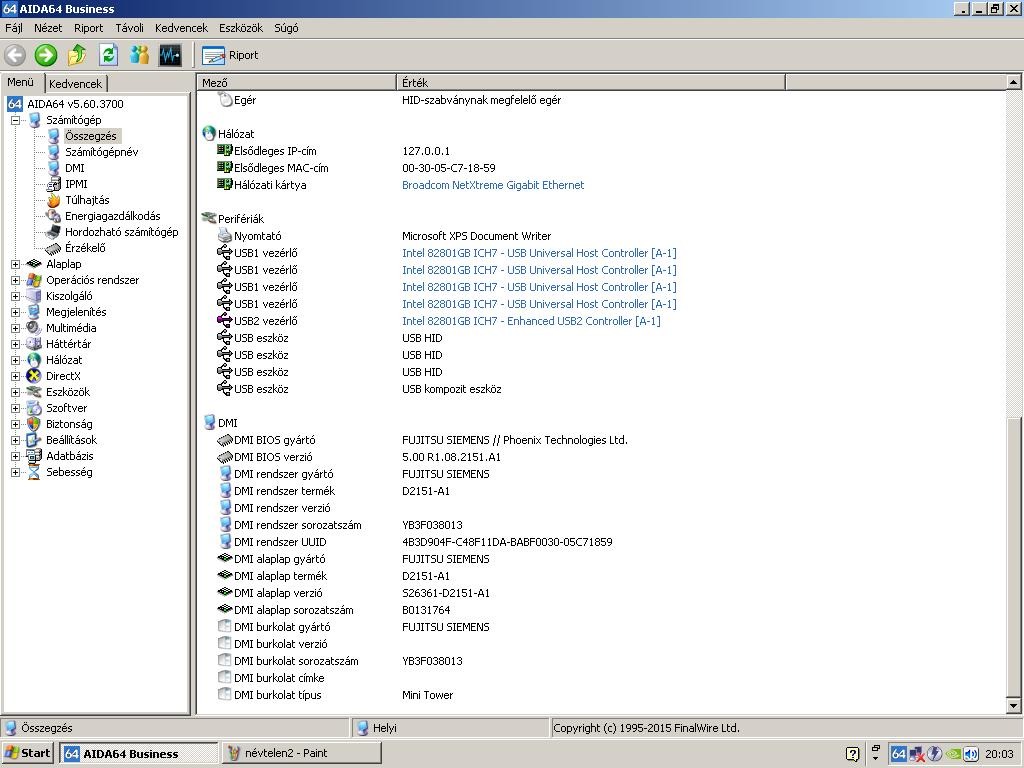This screenshot has width=1024, height=768.
Task: Open the Riport menu in menu bar
Action: point(88,28)
